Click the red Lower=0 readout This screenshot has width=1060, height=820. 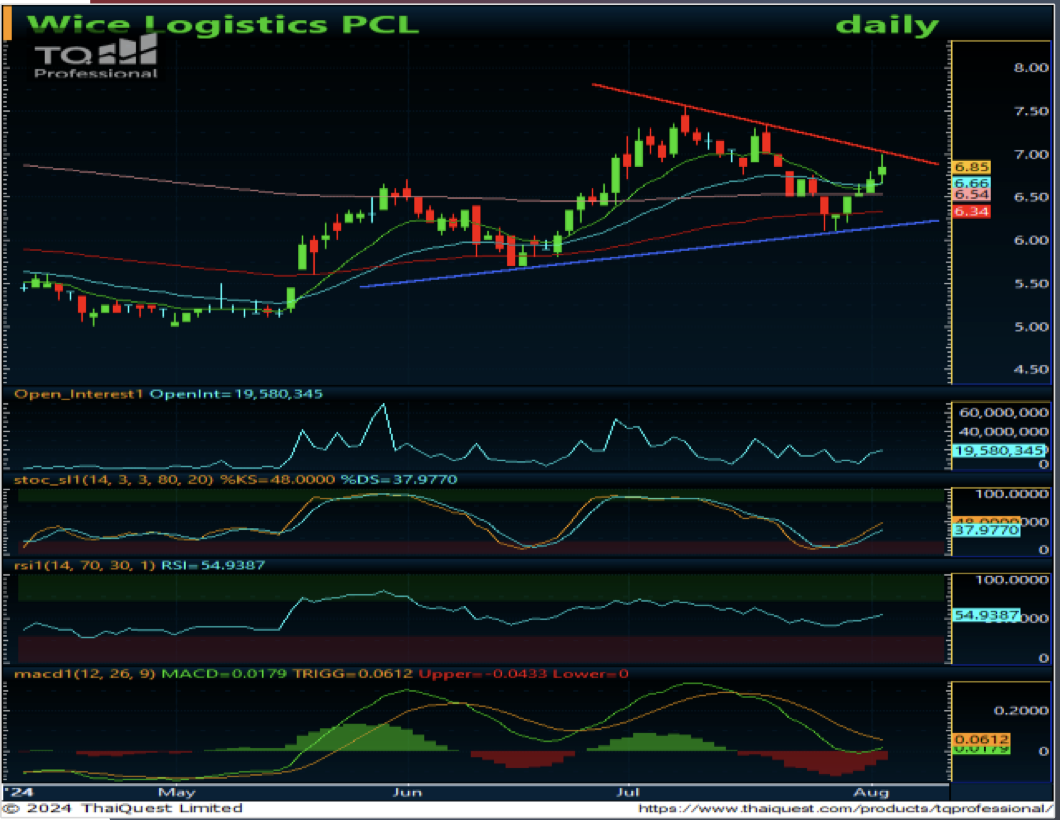(590, 674)
